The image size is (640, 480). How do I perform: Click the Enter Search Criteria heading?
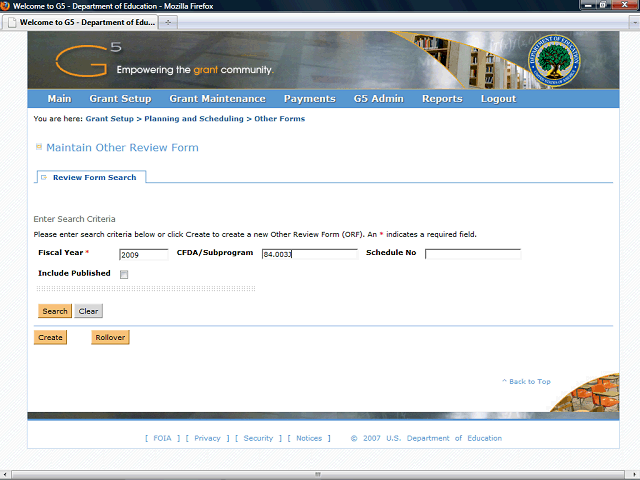click(x=74, y=219)
